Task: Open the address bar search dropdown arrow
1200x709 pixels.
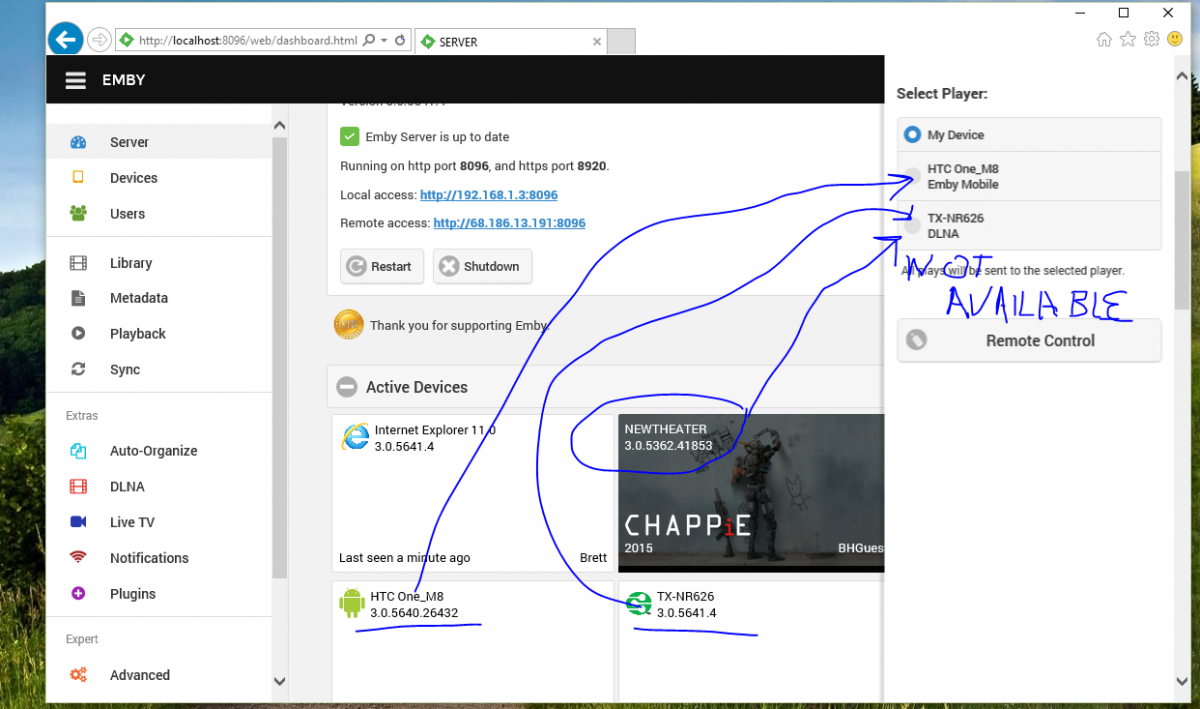Action: tap(384, 41)
